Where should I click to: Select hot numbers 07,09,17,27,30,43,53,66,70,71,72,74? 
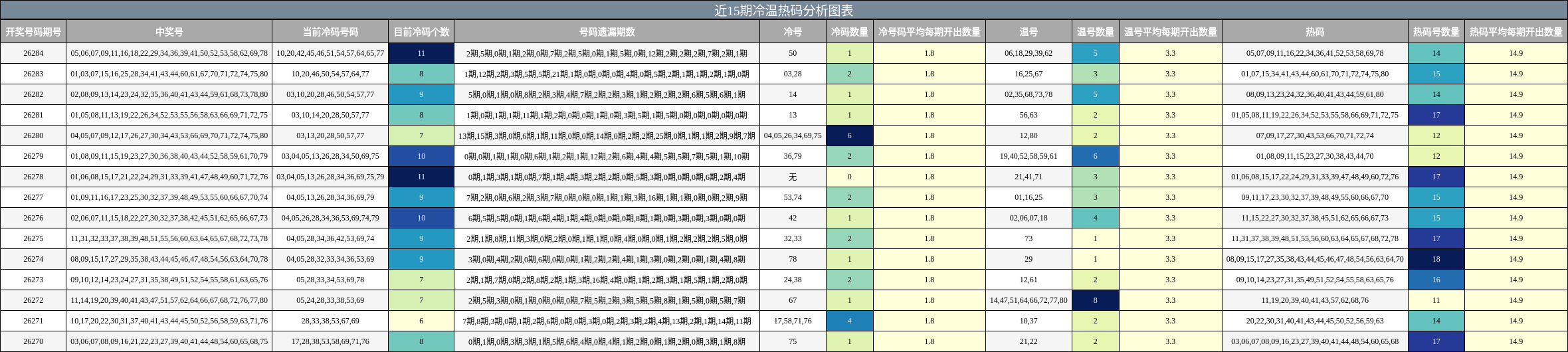click(1315, 135)
